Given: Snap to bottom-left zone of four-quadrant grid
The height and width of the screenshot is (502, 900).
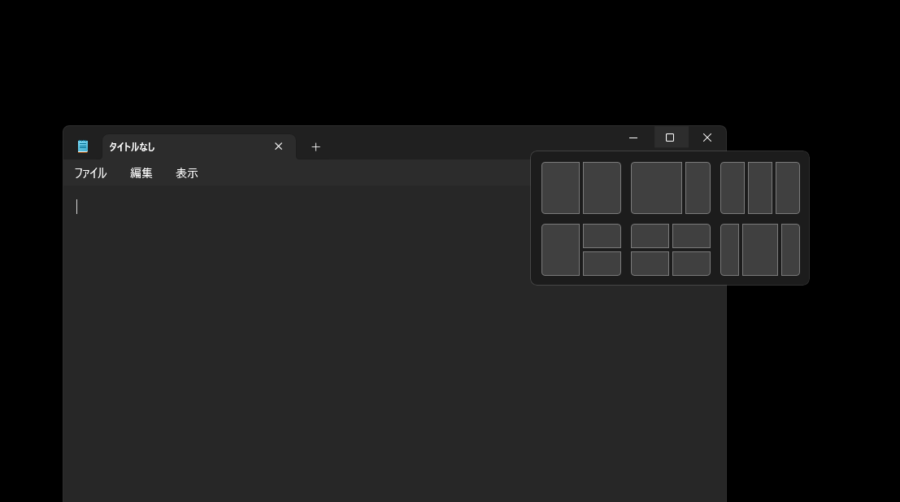Looking at the screenshot, I should point(650,263).
